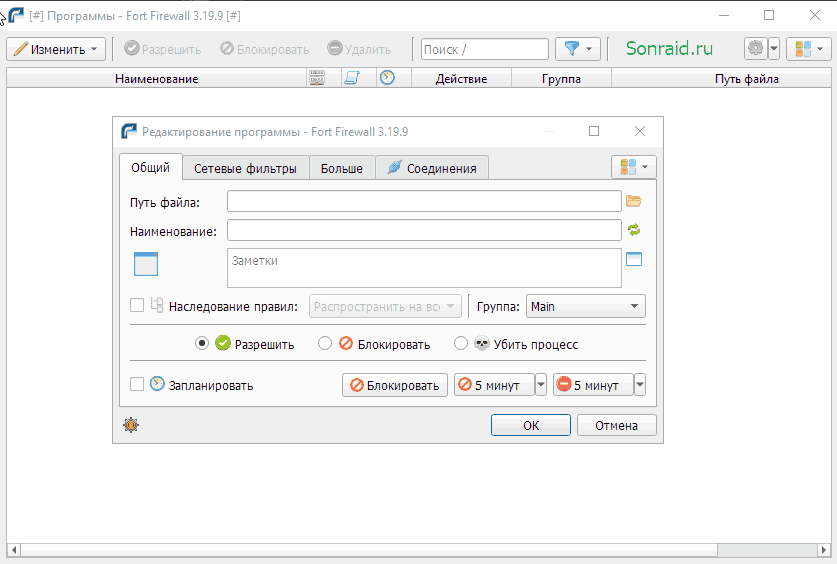This screenshot has height=564, width=837.
Task: Click the Заметки notes text area
Action: coord(424,268)
